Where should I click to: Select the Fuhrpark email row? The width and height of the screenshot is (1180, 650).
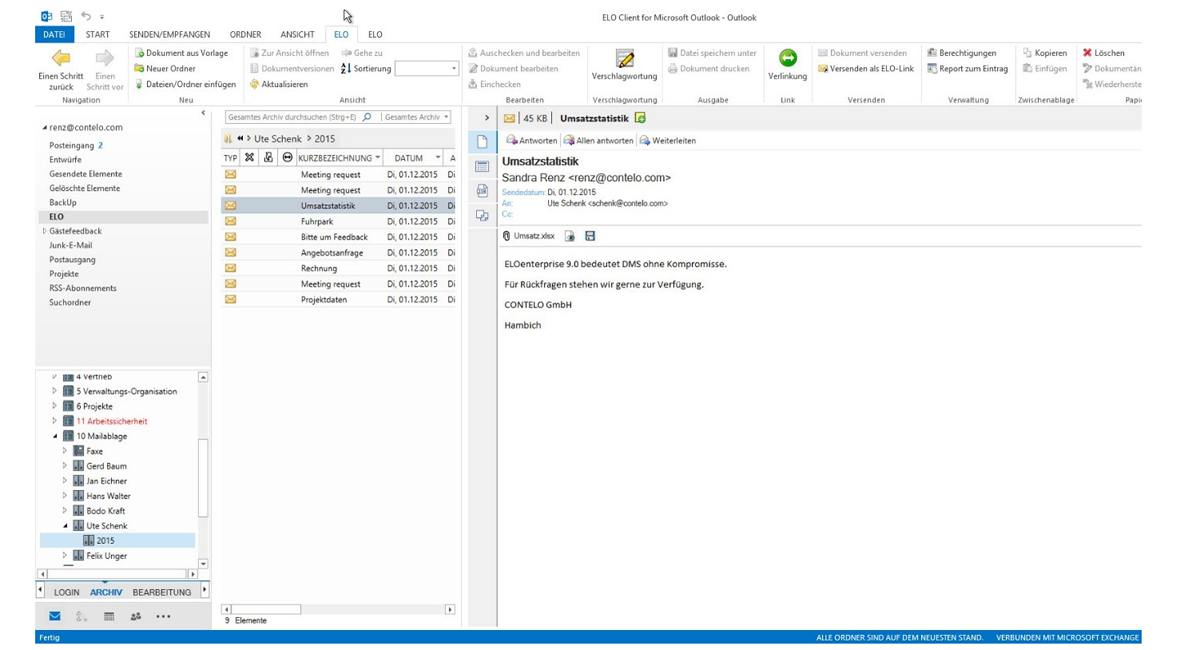coord(317,221)
